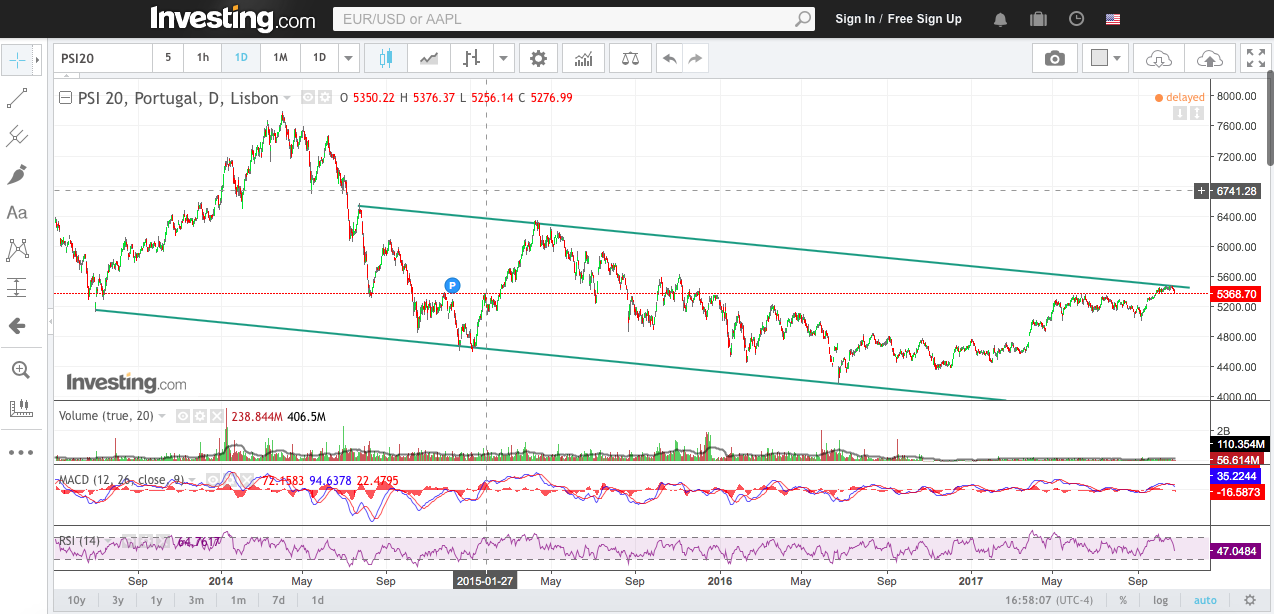Click the PSI20 symbol input field
Viewport: 1274px width, 614px height.
click(101, 58)
